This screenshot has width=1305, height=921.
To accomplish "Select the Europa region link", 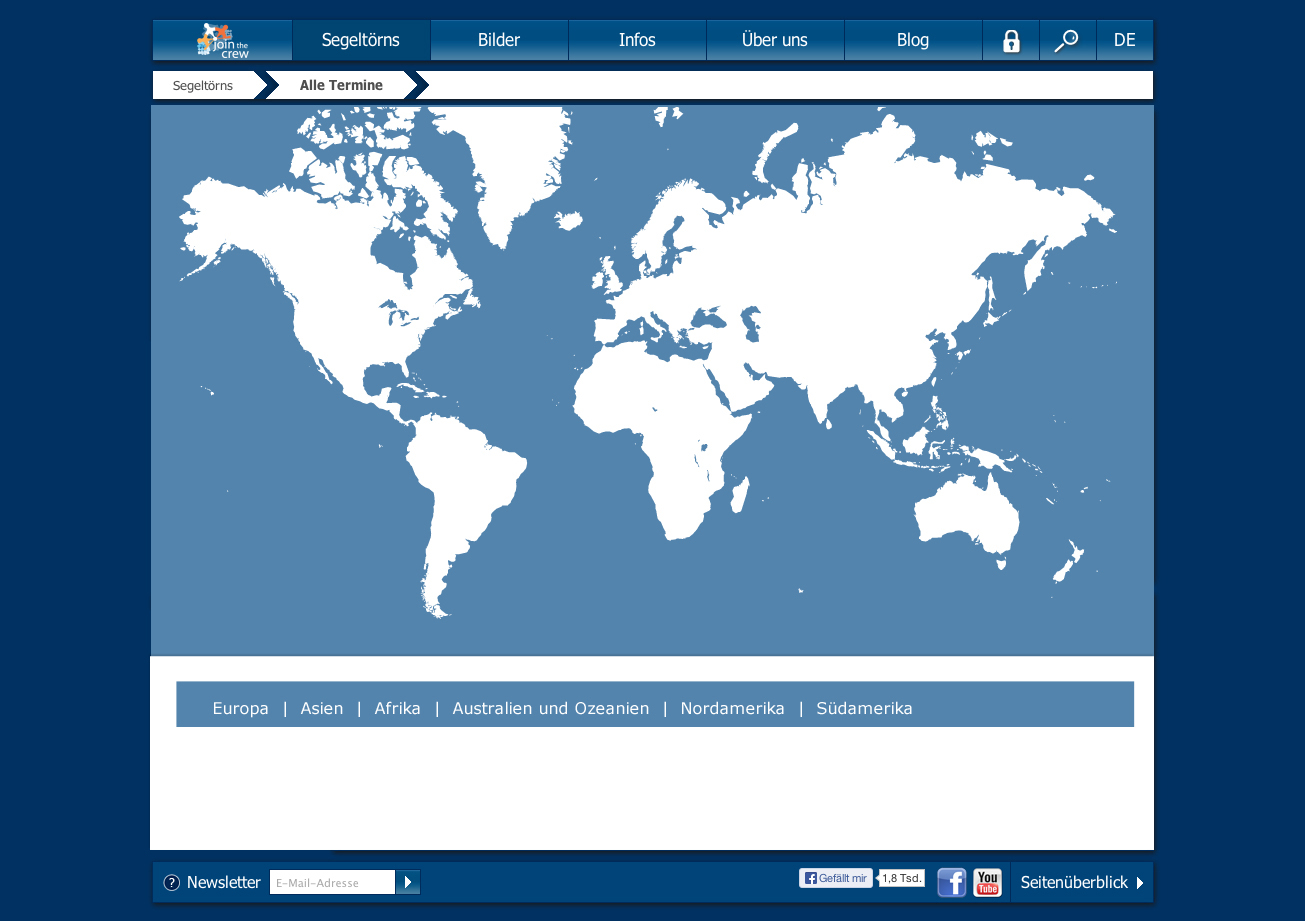I will click(240, 708).
